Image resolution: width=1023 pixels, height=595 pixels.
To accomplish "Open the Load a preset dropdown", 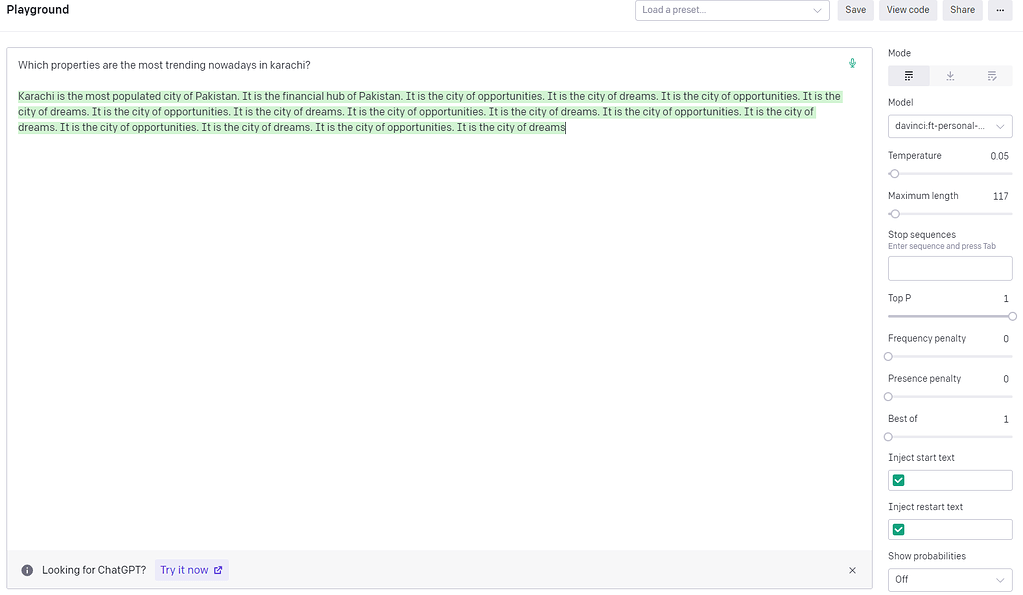I will click(732, 10).
